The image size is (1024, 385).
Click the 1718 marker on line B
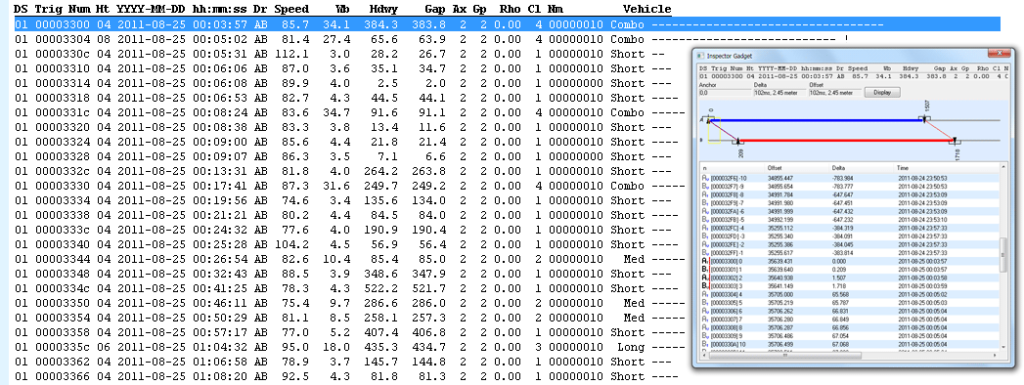point(955,140)
